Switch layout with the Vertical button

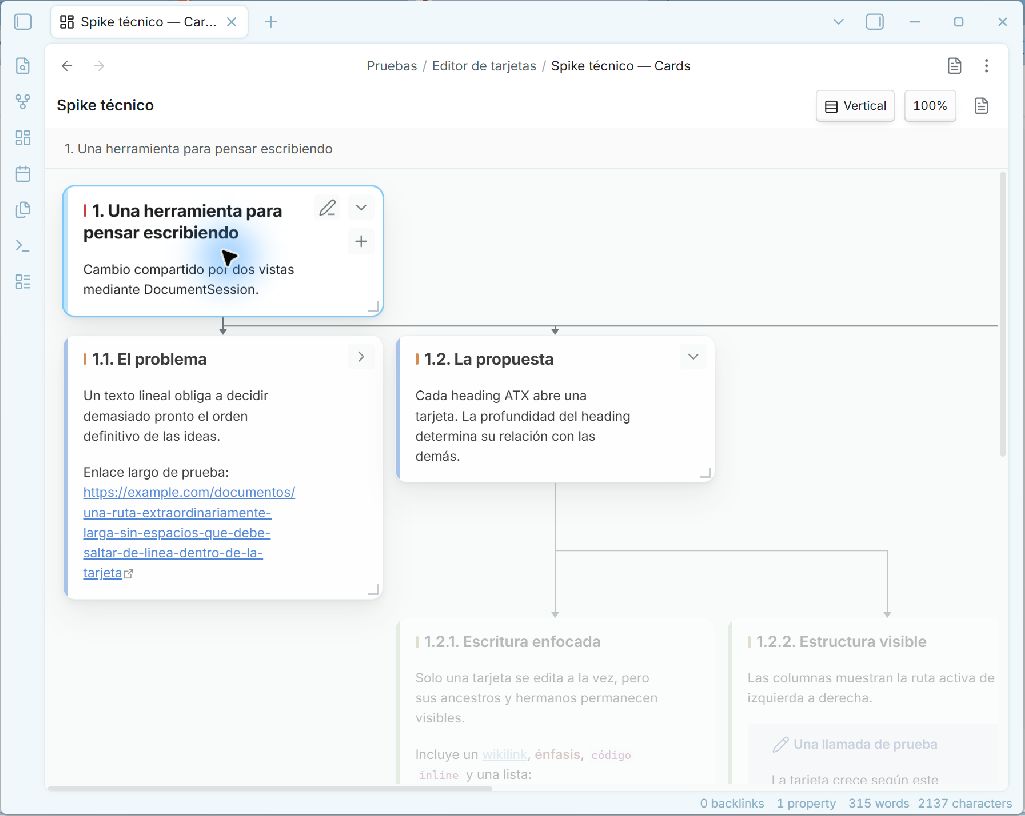pyautogui.click(x=855, y=106)
